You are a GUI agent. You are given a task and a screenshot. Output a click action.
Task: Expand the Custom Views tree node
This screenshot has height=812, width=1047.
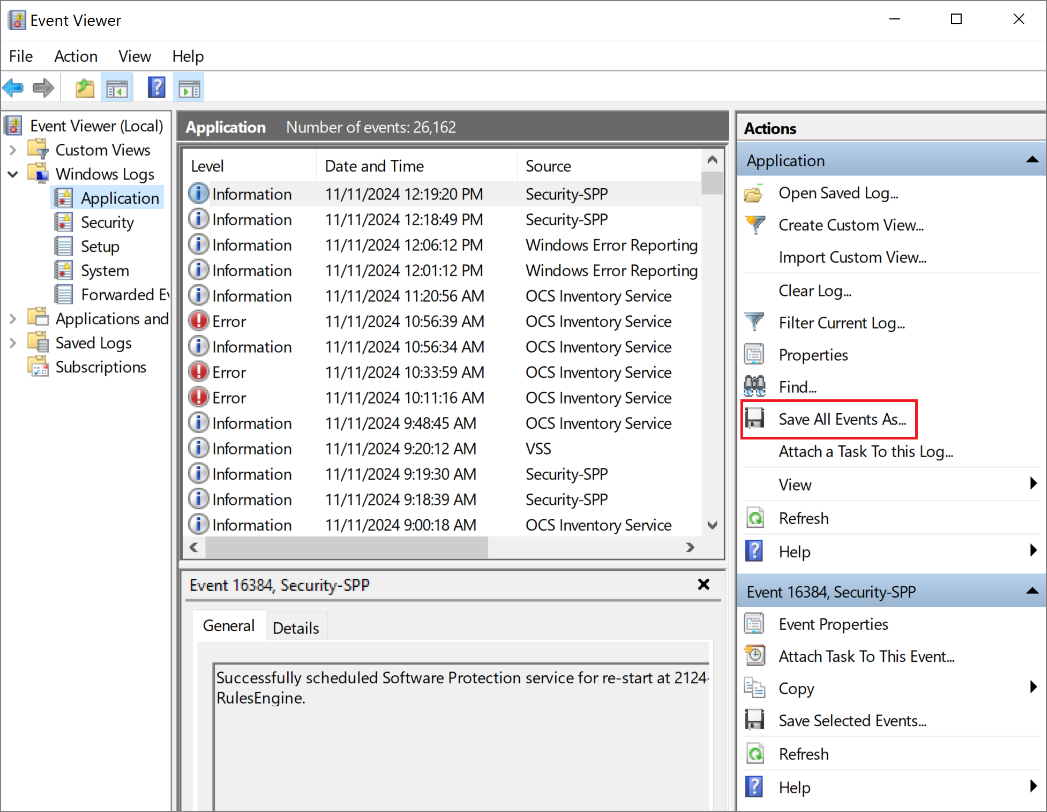(x=13, y=150)
